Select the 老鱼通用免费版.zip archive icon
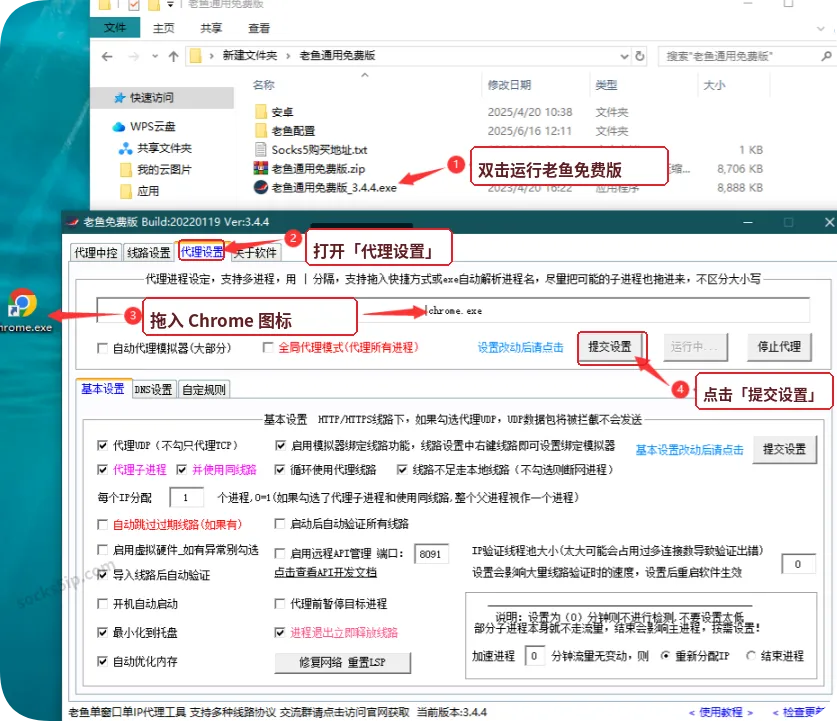Viewport: 837px width, 721px height. pyautogui.click(x=260, y=168)
